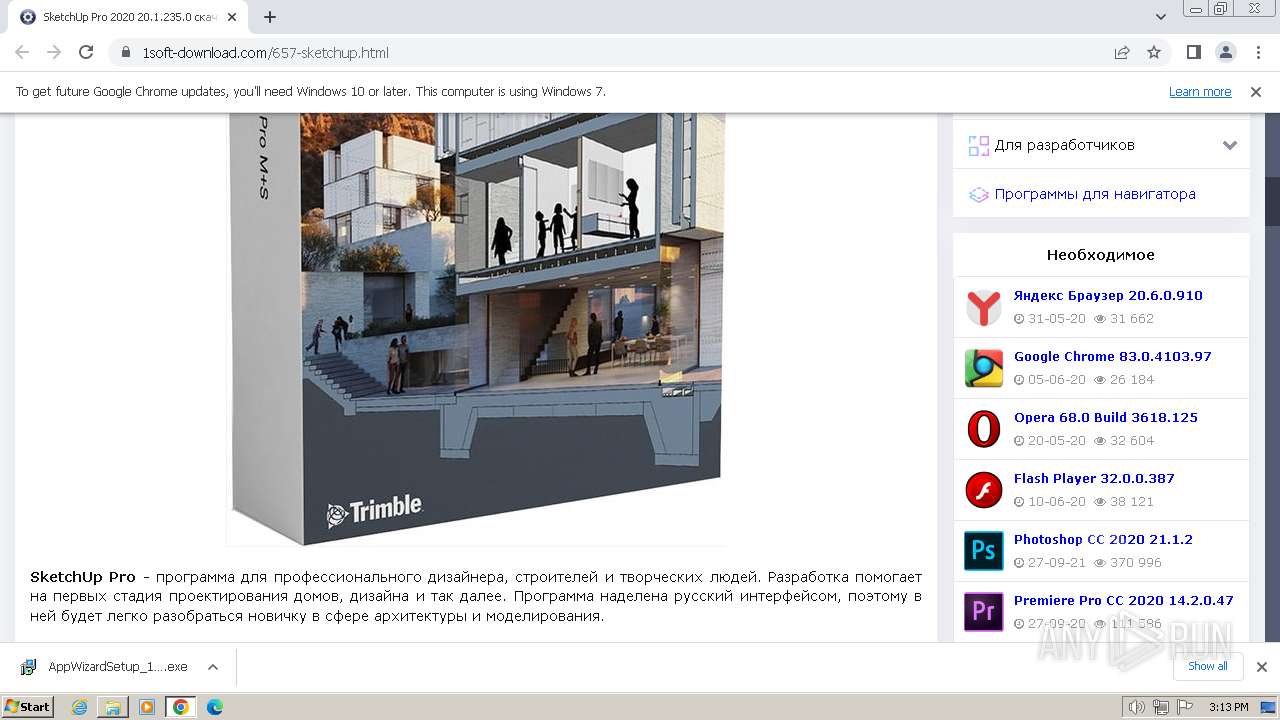The image size is (1280, 720).
Task: Open Программы для навигатора category
Action: pos(1095,194)
